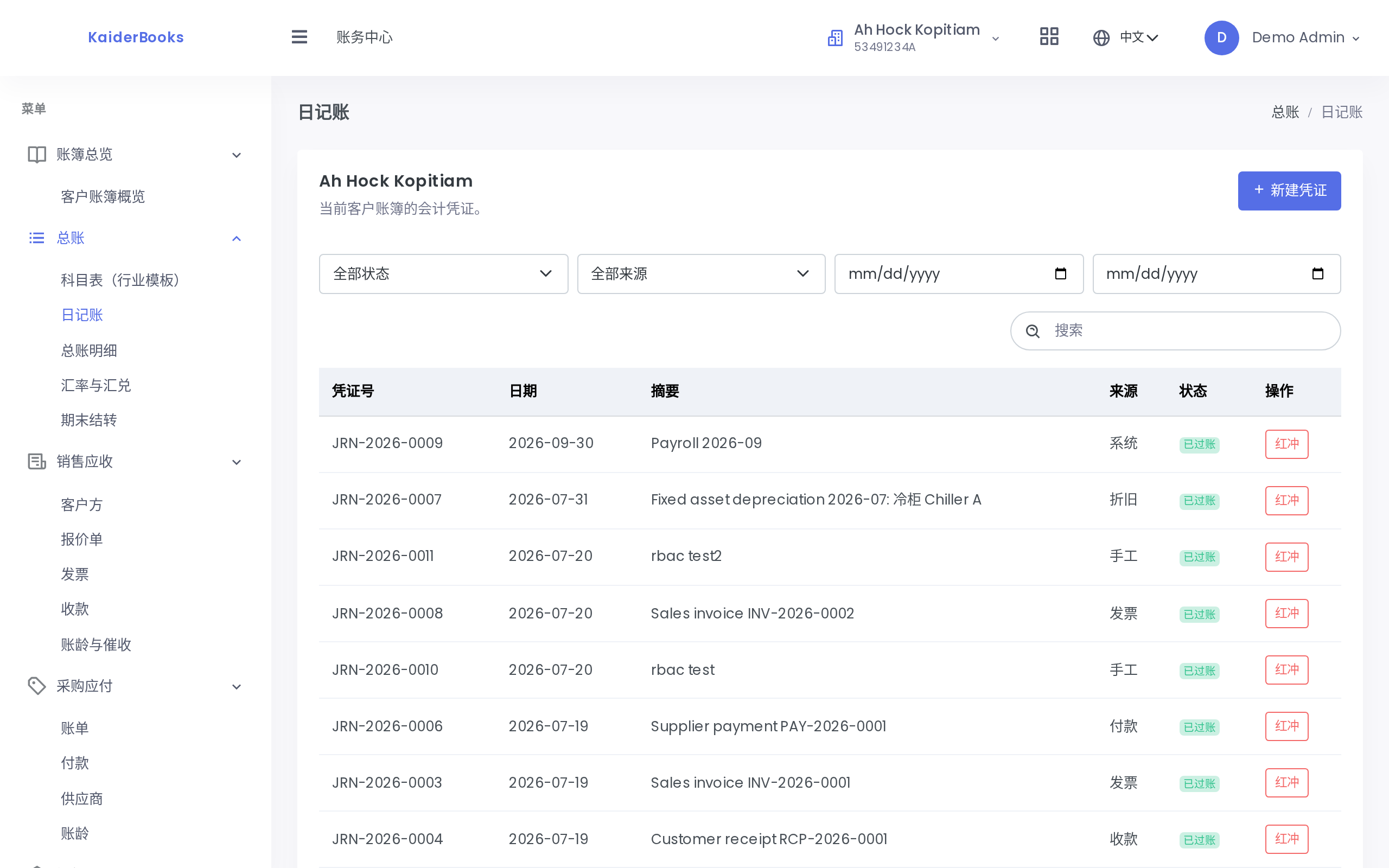
Task: Click 账务中心 header title
Action: point(365,37)
